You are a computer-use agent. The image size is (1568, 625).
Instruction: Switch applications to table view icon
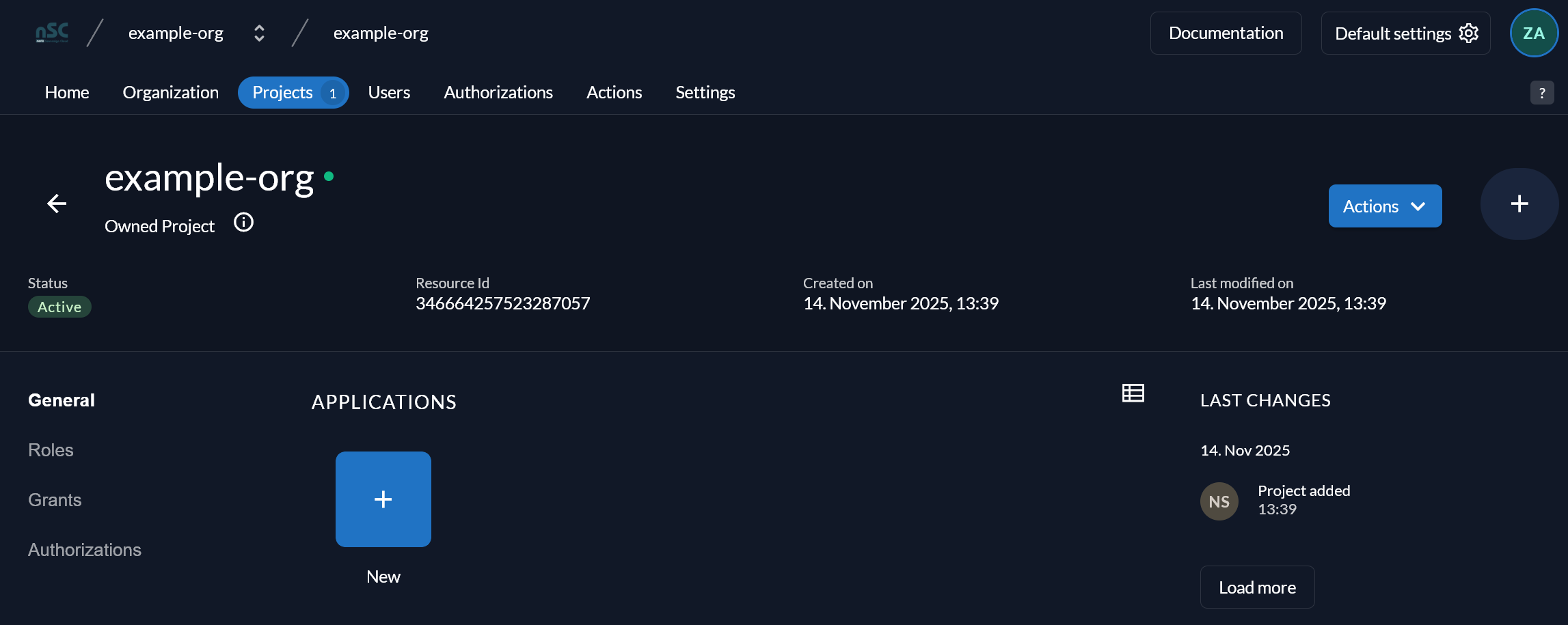tap(1133, 393)
